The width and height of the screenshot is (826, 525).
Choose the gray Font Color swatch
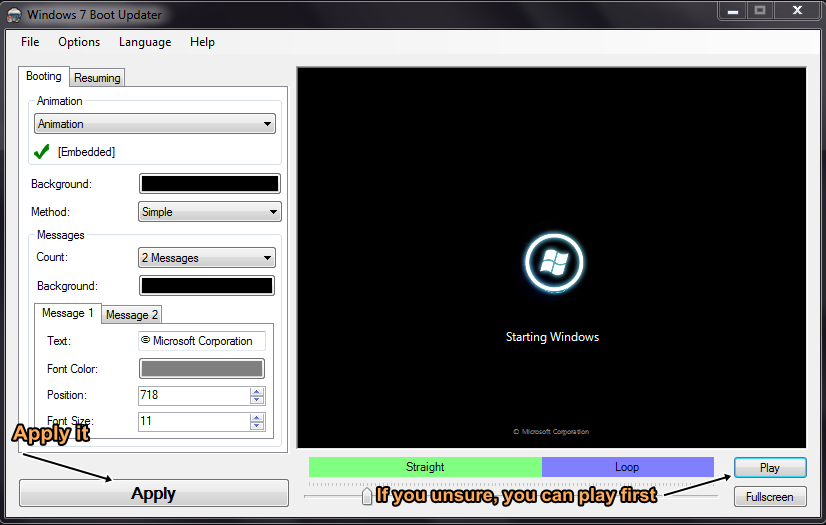202,369
